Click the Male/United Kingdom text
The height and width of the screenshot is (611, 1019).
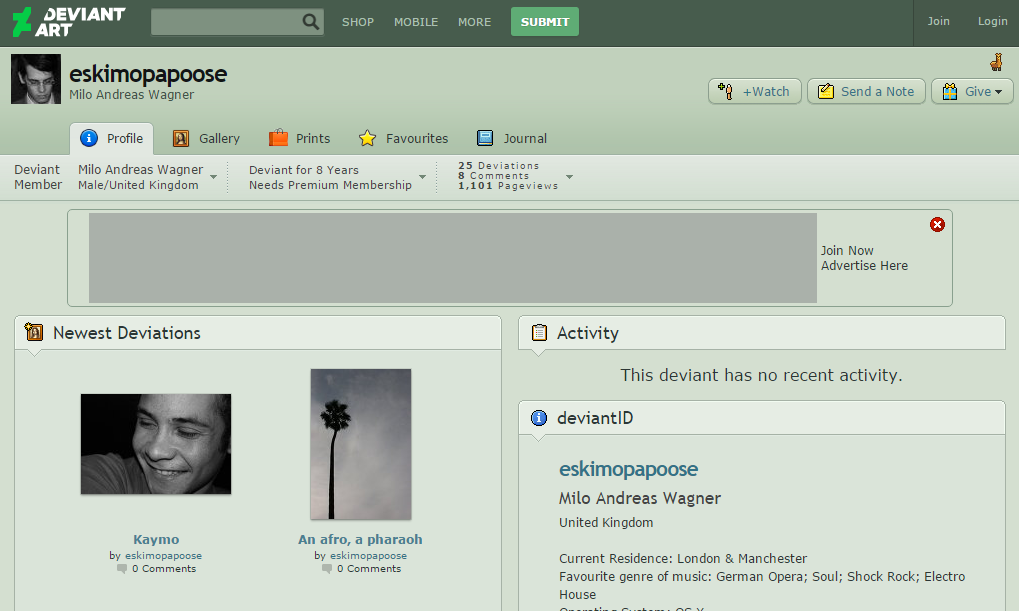pos(138,185)
